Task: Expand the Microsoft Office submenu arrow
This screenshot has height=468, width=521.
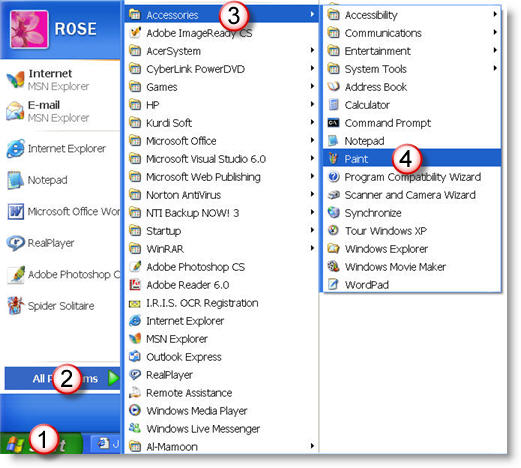Action: click(x=312, y=140)
